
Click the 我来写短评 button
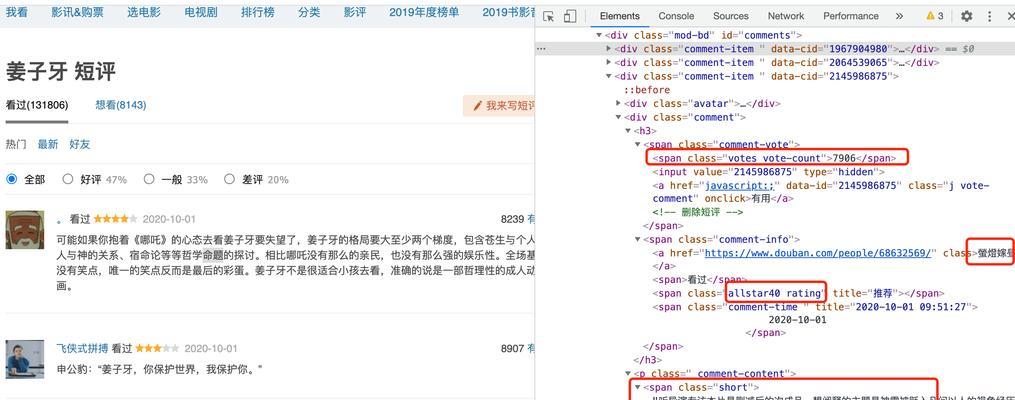[x=499, y=106]
